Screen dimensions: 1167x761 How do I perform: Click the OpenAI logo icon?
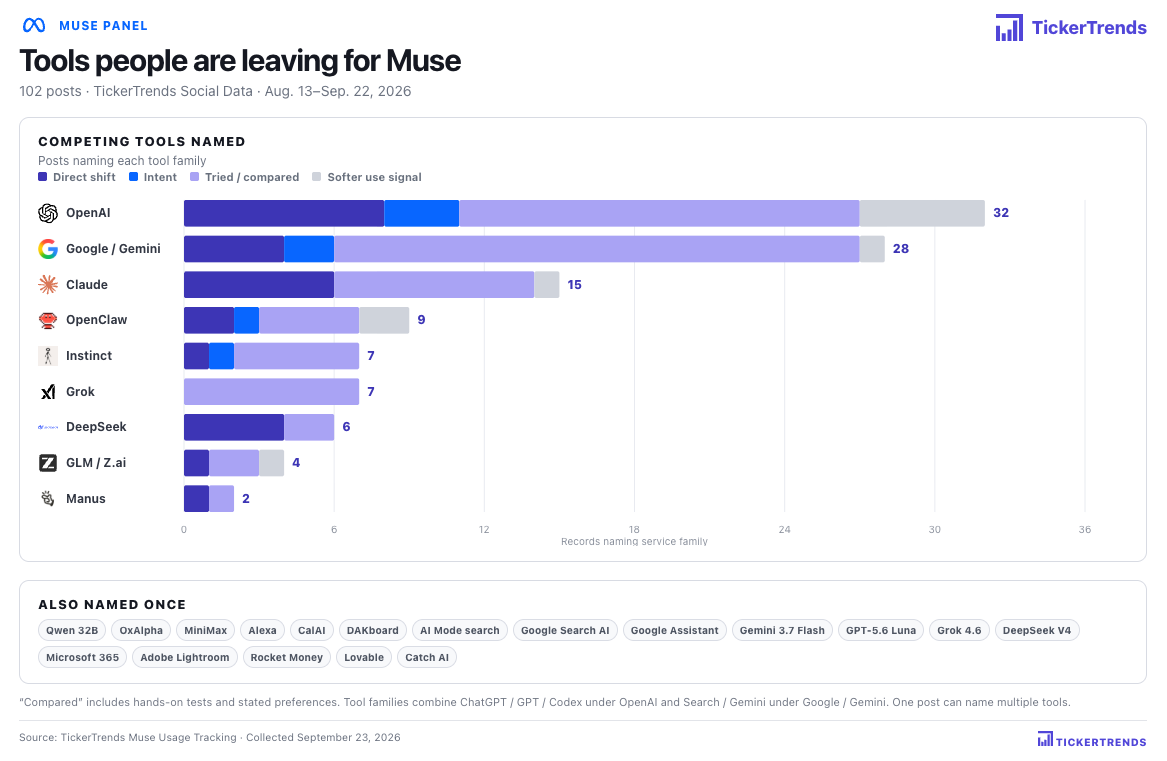click(48, 213)
